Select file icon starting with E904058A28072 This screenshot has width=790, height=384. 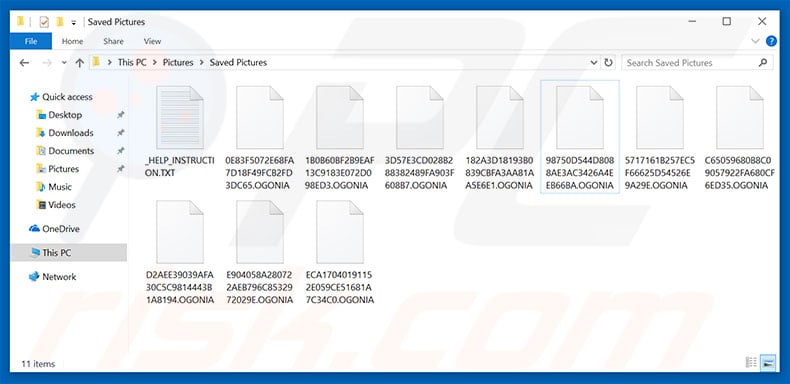click(x=260, y=232)
